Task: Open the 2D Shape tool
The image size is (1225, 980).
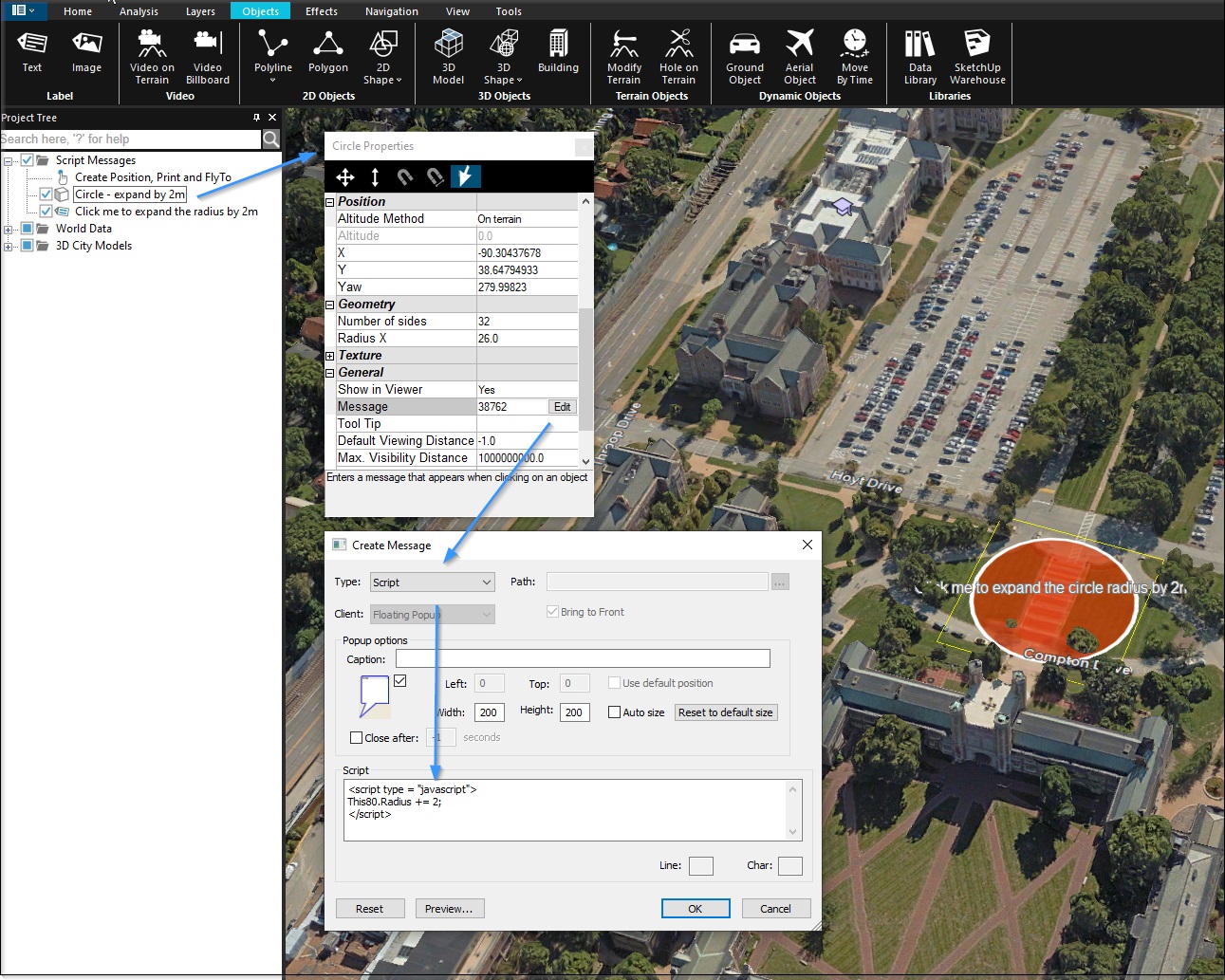Action: tap(382, 57)
